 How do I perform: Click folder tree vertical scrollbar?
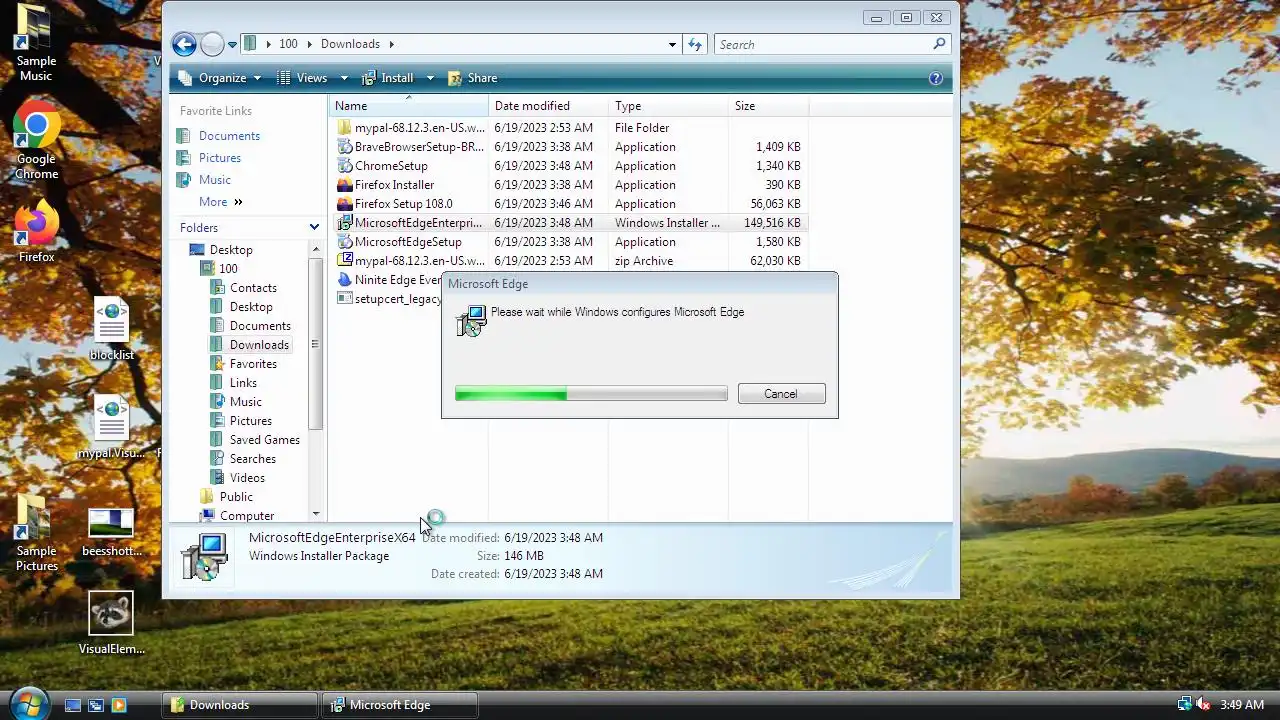click(x=315, y=345)
